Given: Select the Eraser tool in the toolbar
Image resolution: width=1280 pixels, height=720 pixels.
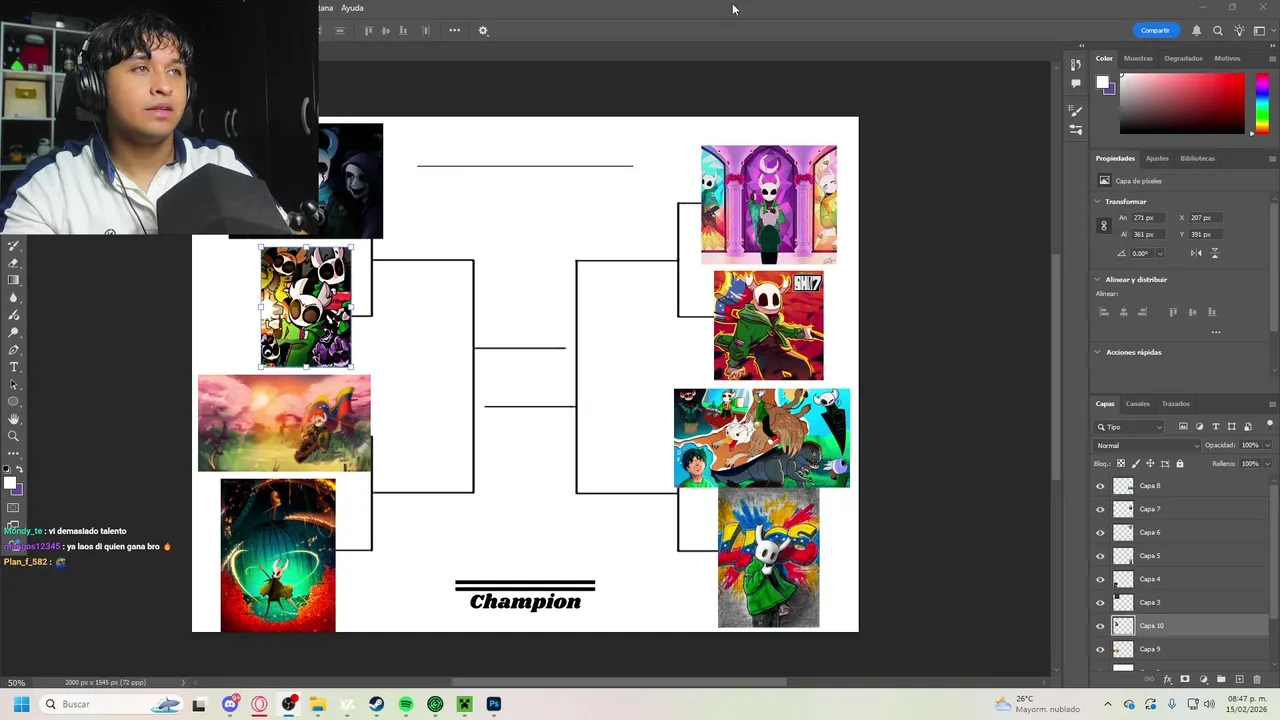Looking at the screenshot, I should tap(14, 263).
